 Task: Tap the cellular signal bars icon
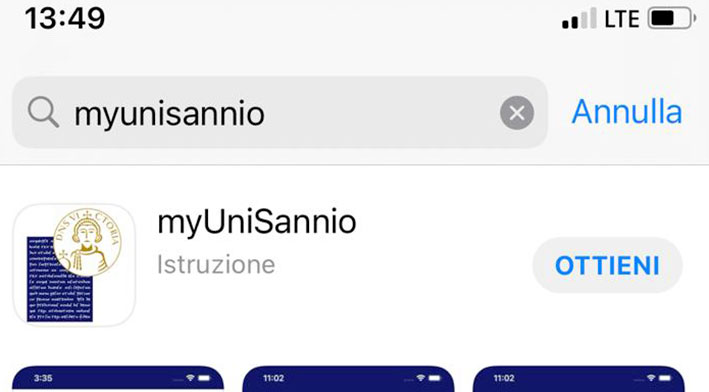click(x=579, y=19)
